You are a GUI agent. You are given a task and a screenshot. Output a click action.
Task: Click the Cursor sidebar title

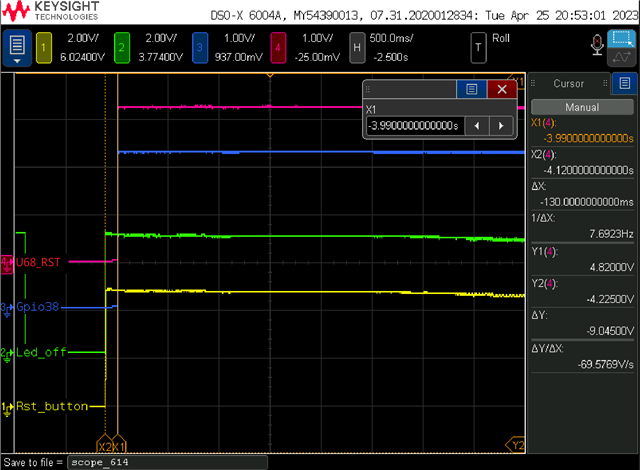point(569,84)
